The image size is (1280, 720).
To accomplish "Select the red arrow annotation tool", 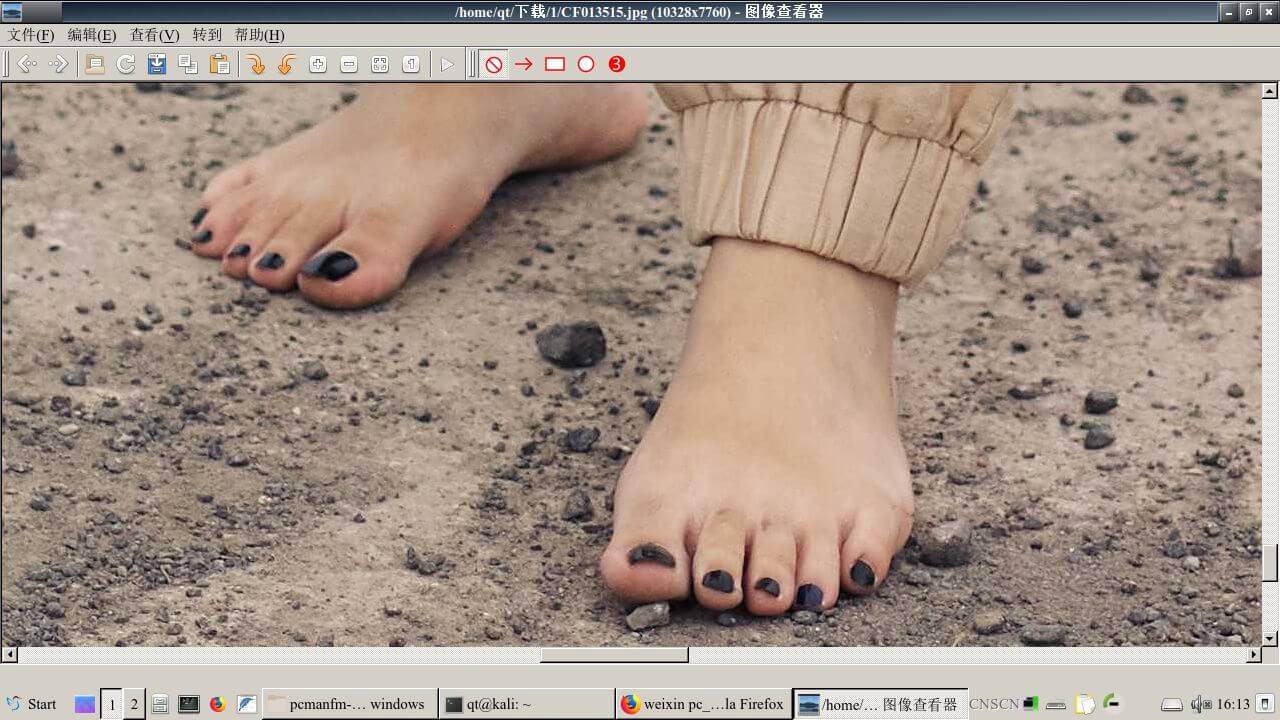I will pos(524,64).
